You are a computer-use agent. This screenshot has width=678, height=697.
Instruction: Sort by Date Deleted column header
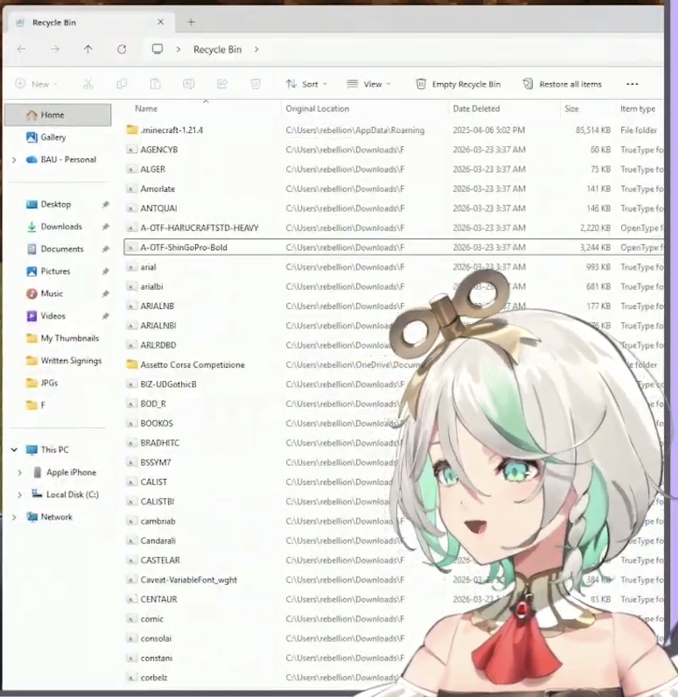476,108
